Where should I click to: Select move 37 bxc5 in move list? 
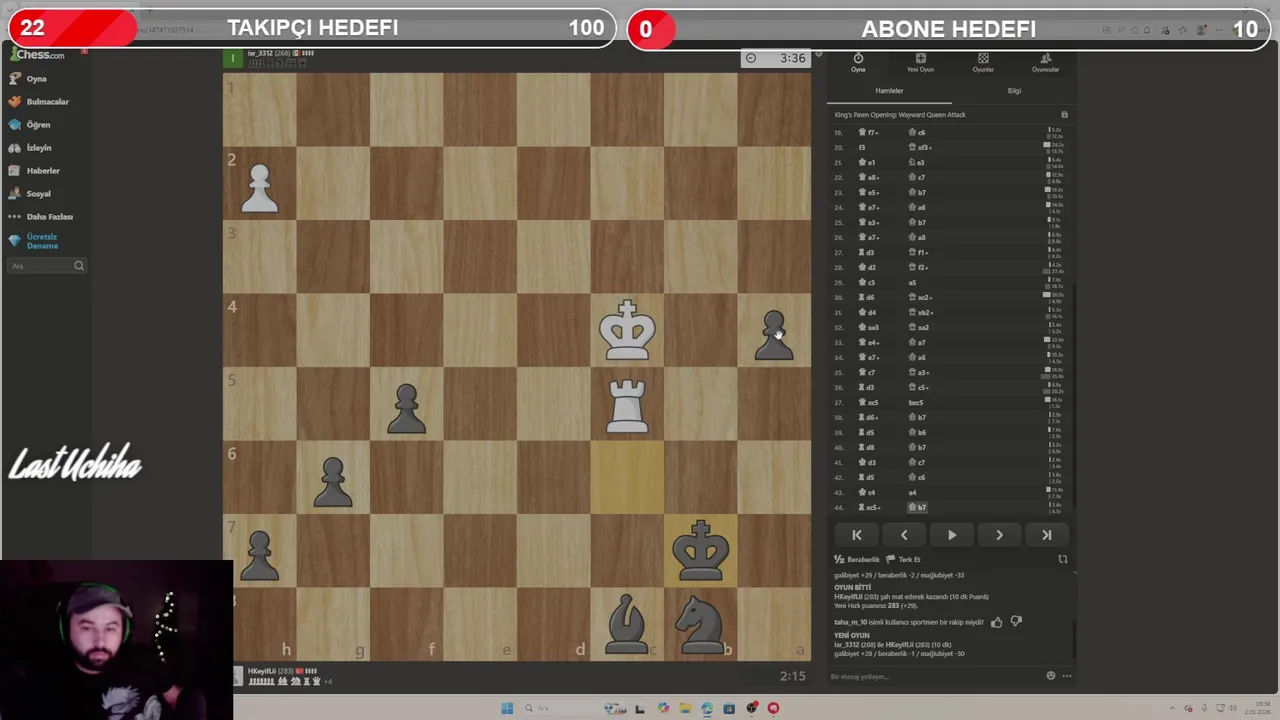coord(915,402)
